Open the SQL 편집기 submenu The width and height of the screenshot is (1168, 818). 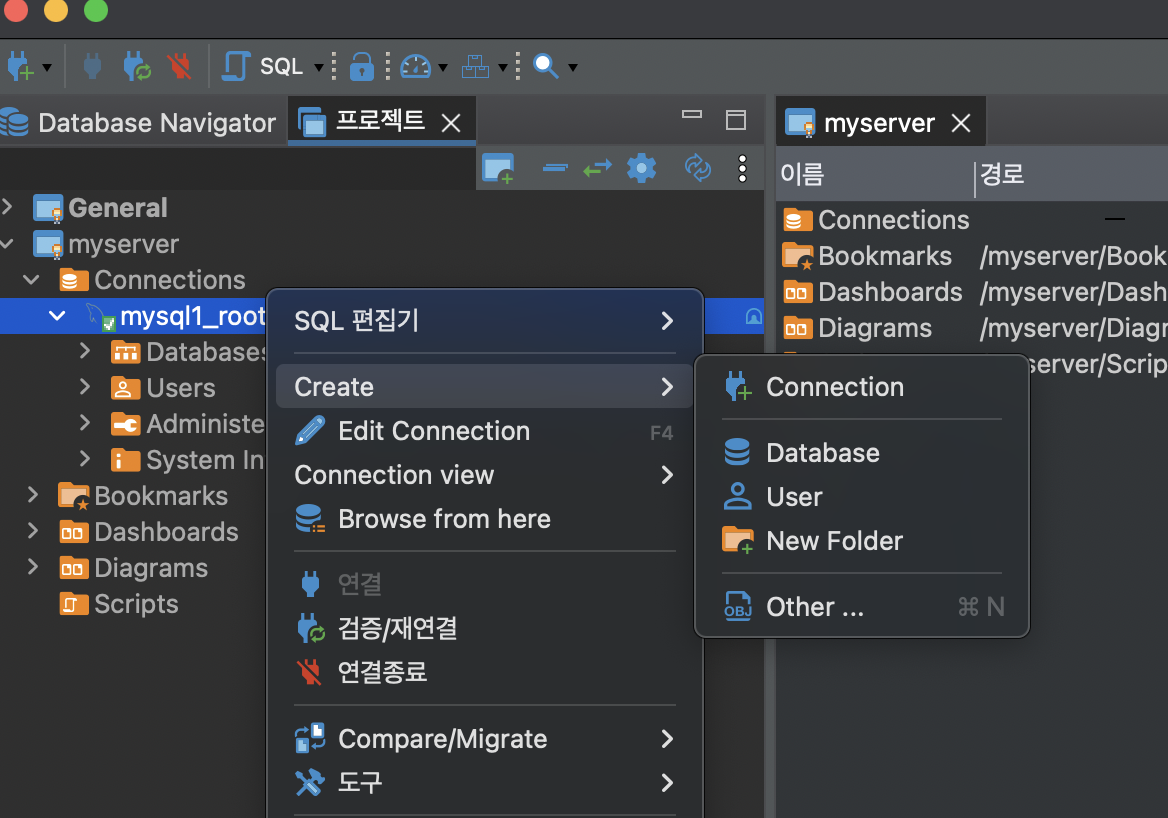(484, 321)
